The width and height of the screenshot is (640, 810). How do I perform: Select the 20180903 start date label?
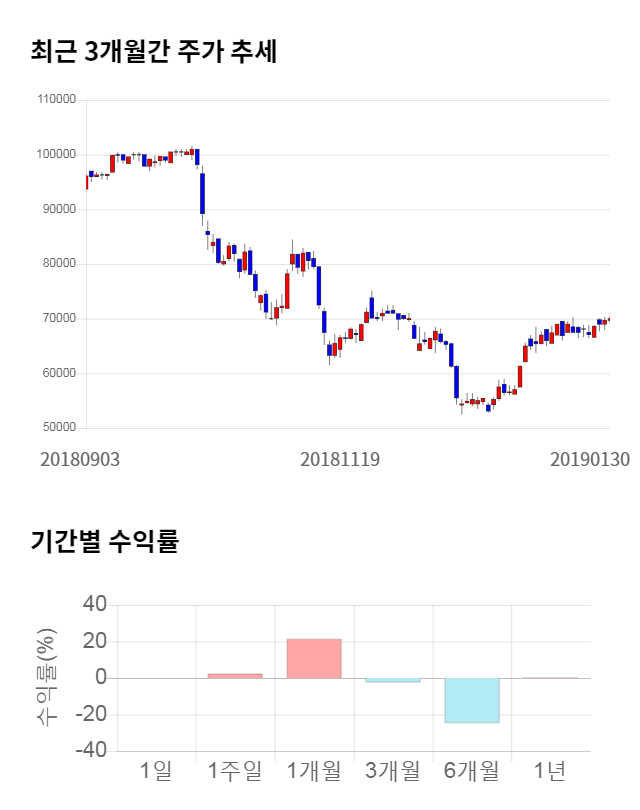(x=80, y=459)
